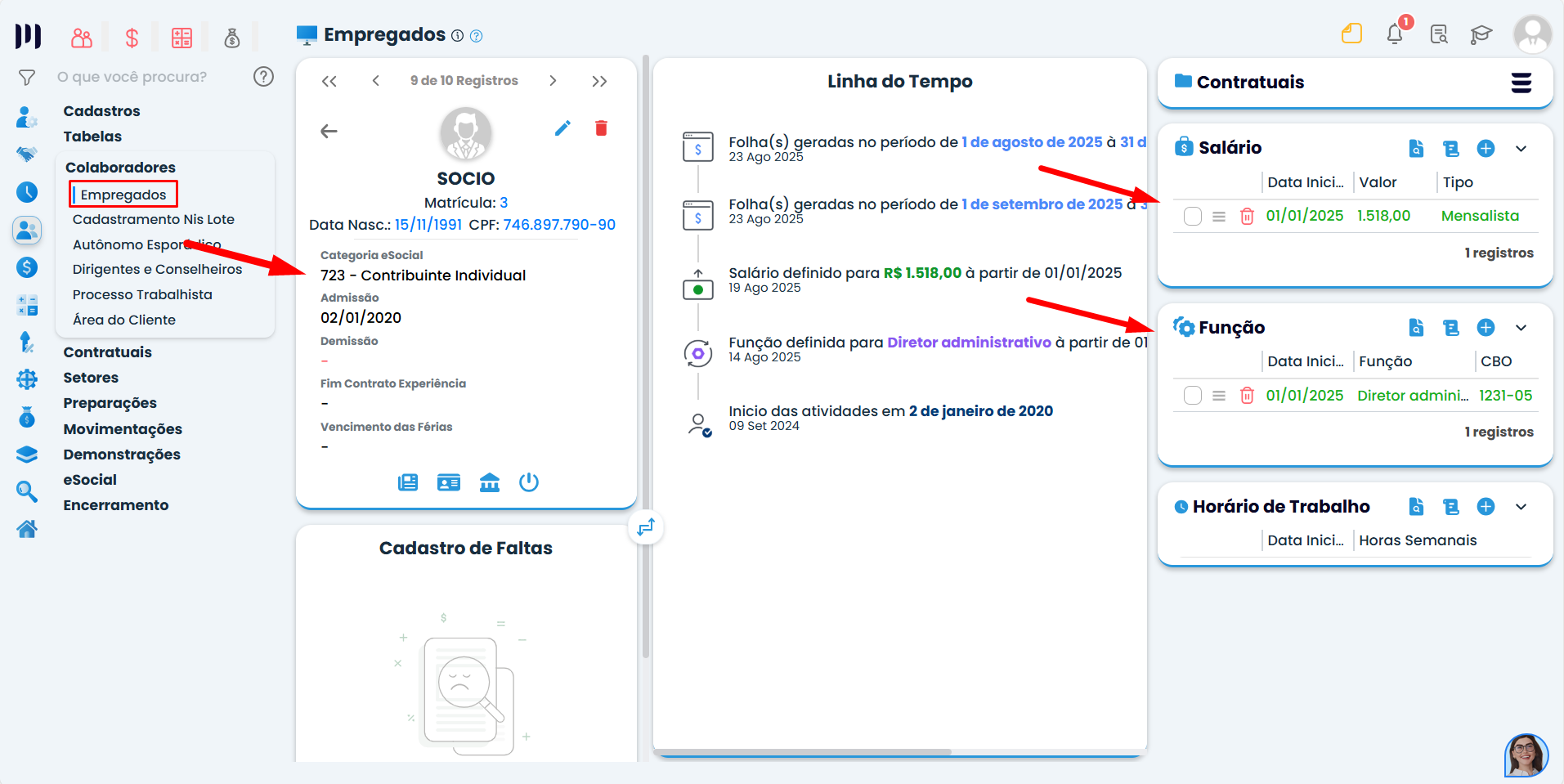Open the sidebar clock icon
Screen dimensions: 1564x784
27,192
